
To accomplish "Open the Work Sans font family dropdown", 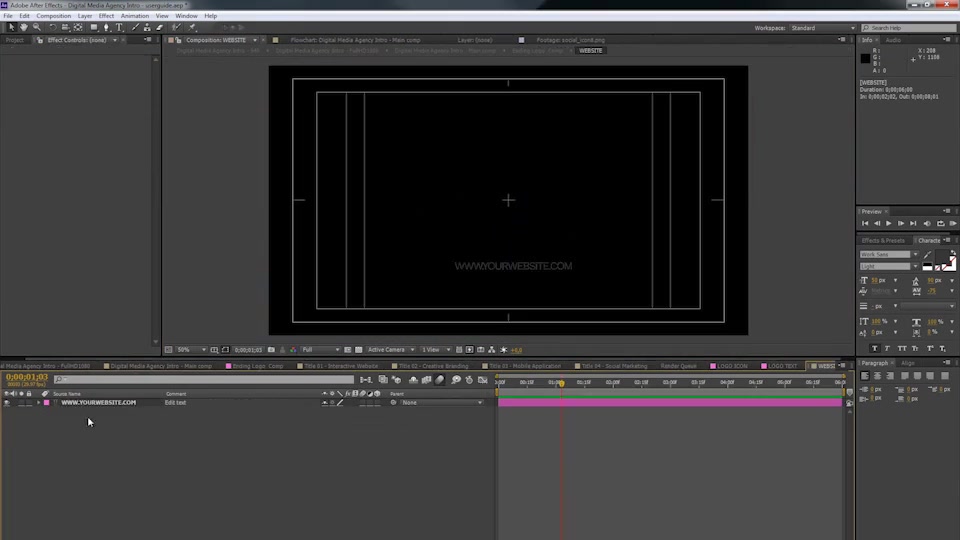I will (x=889, y=255).
